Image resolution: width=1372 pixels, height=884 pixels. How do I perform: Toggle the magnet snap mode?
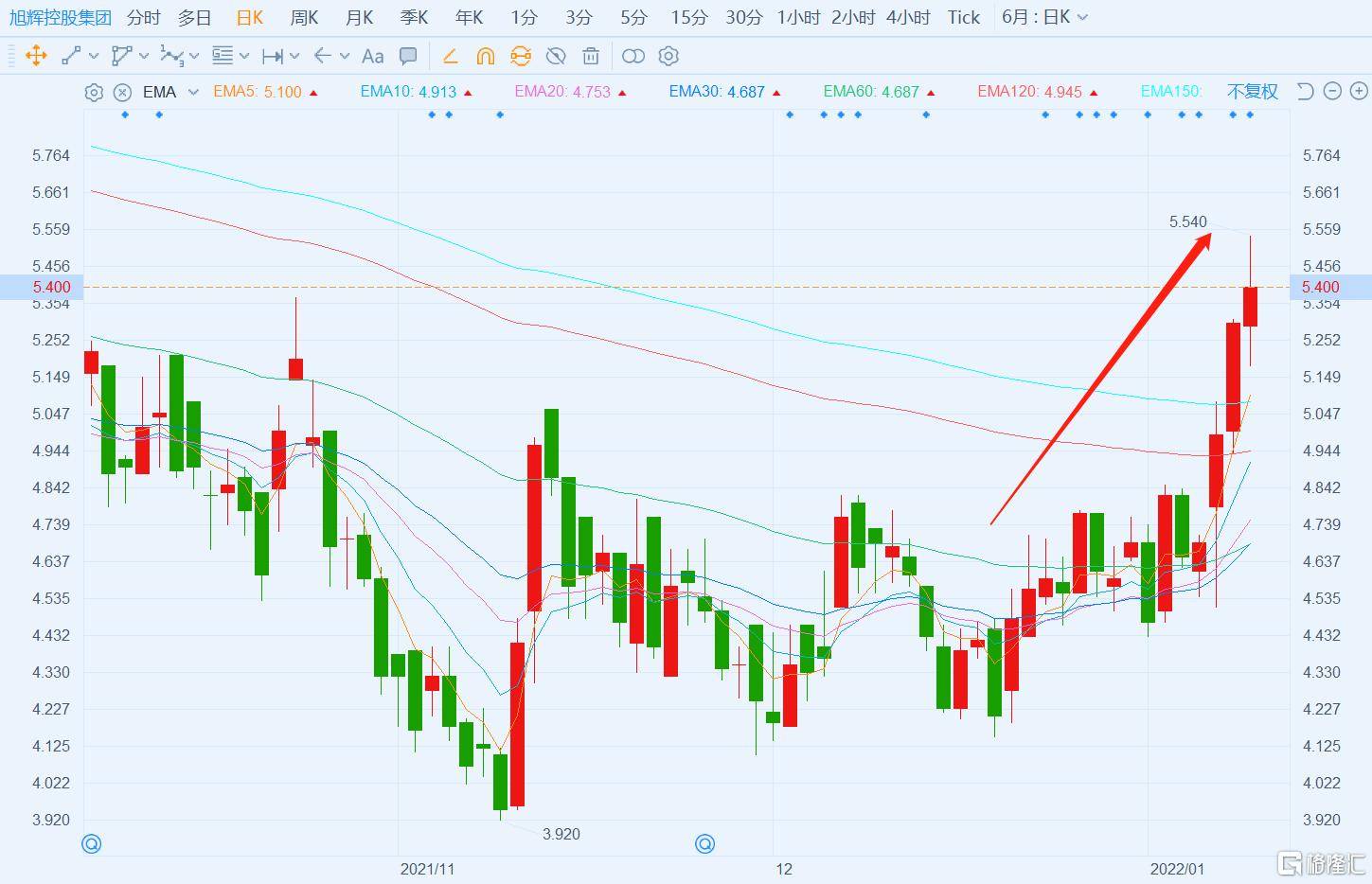(486, 56)
